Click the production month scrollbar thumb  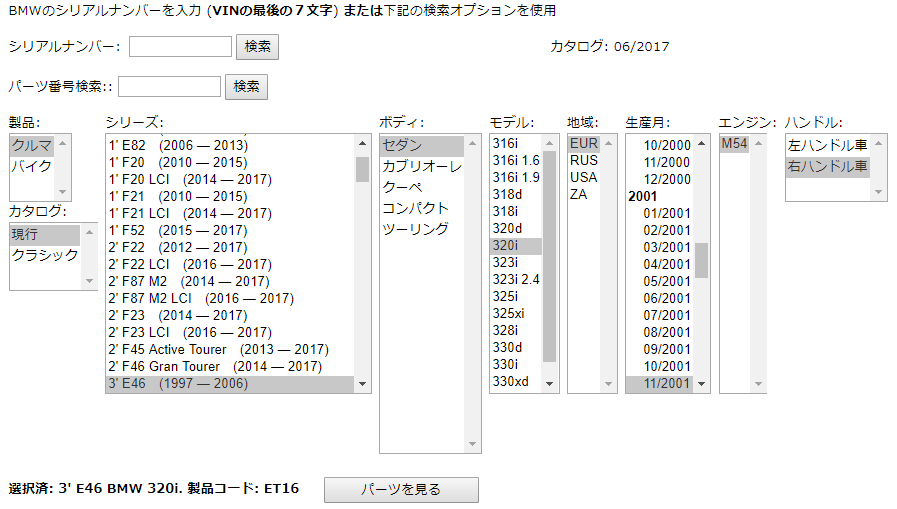coord(702,260)
